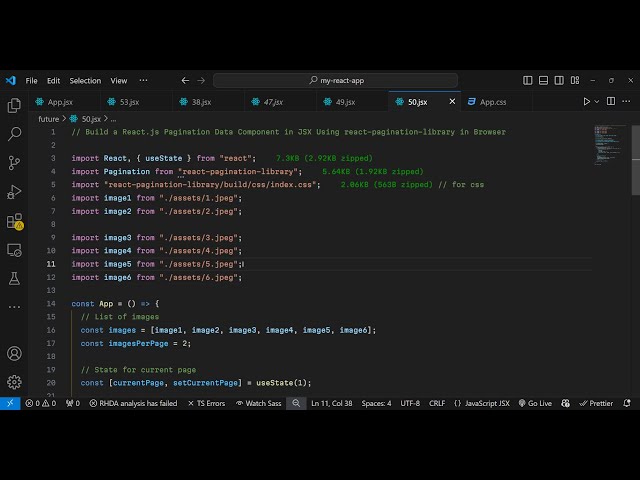The width and height of the screenshot is (640, 480).
Task: Click the 'future' breadcrumb folder
Action: (48, 118)
